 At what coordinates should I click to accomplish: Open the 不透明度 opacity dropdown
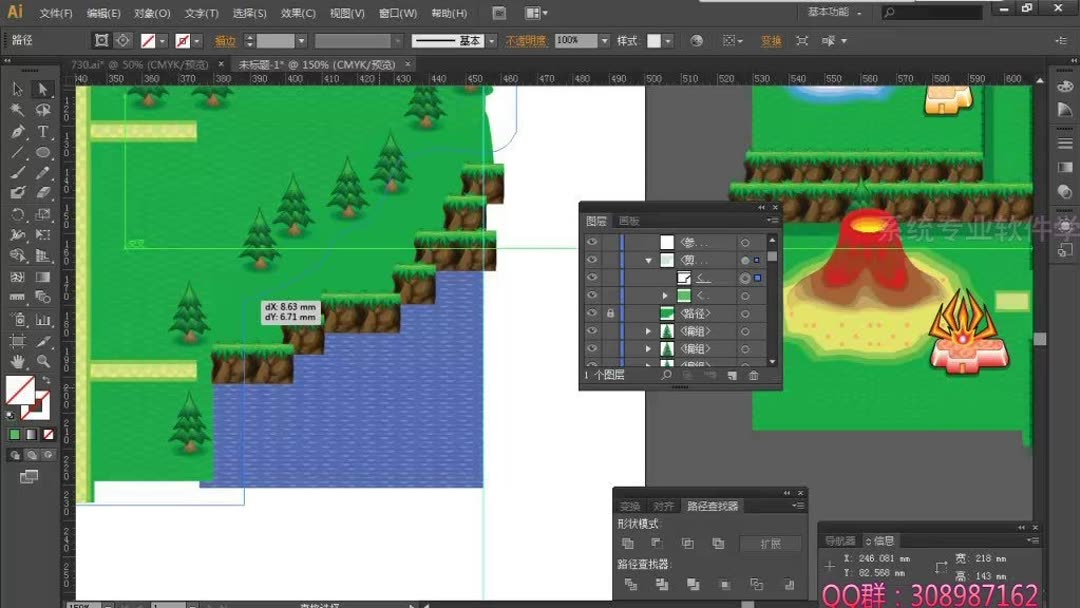[x=605, y=41]
